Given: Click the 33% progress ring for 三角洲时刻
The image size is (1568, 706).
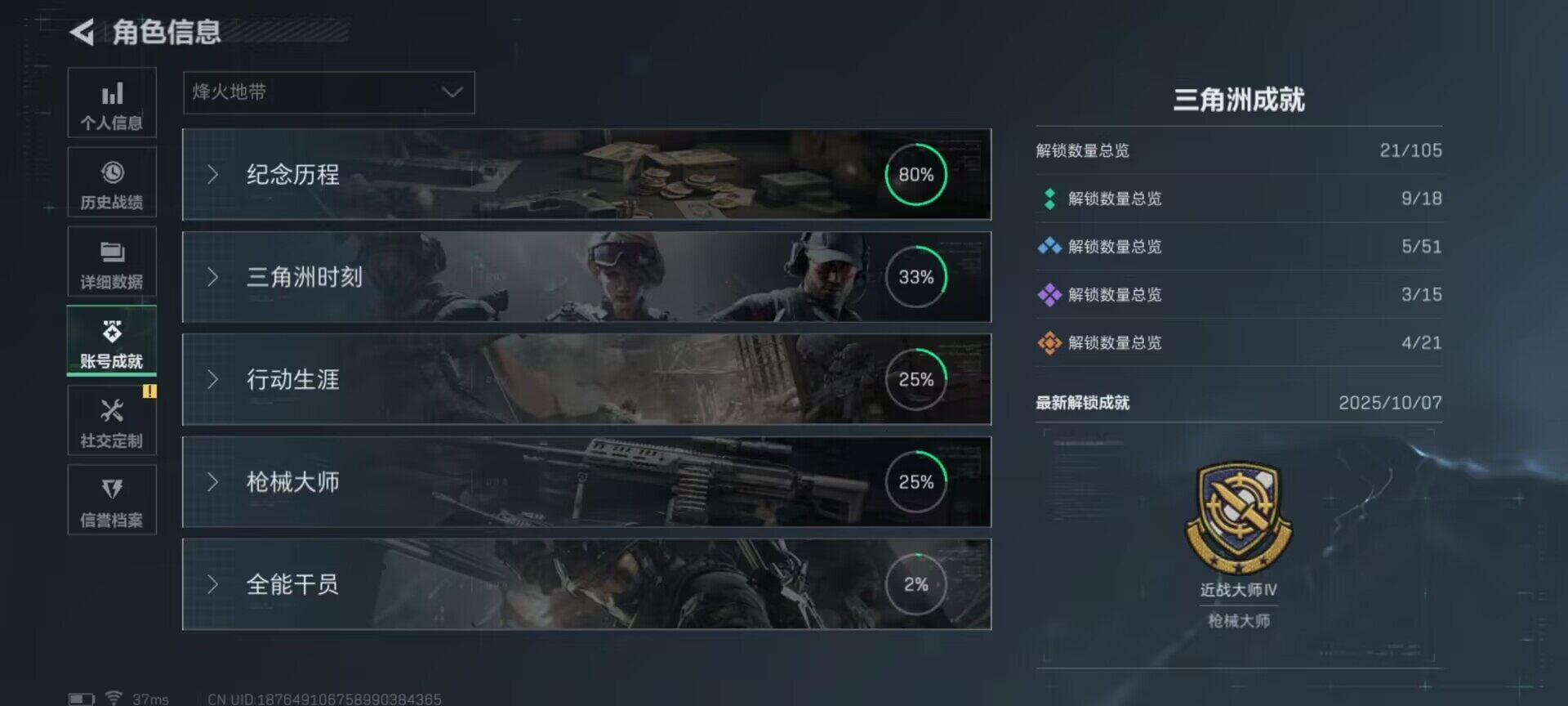Looking at the screenshot, I should coord(916,277).
